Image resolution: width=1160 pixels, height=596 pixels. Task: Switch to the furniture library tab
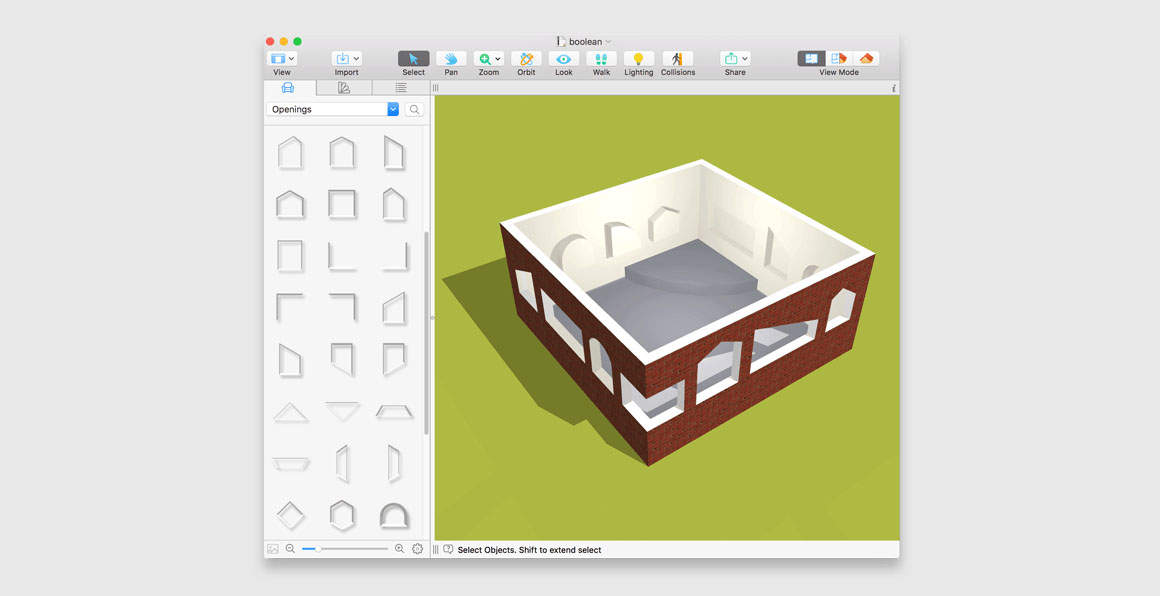click(x=289, y=88)
